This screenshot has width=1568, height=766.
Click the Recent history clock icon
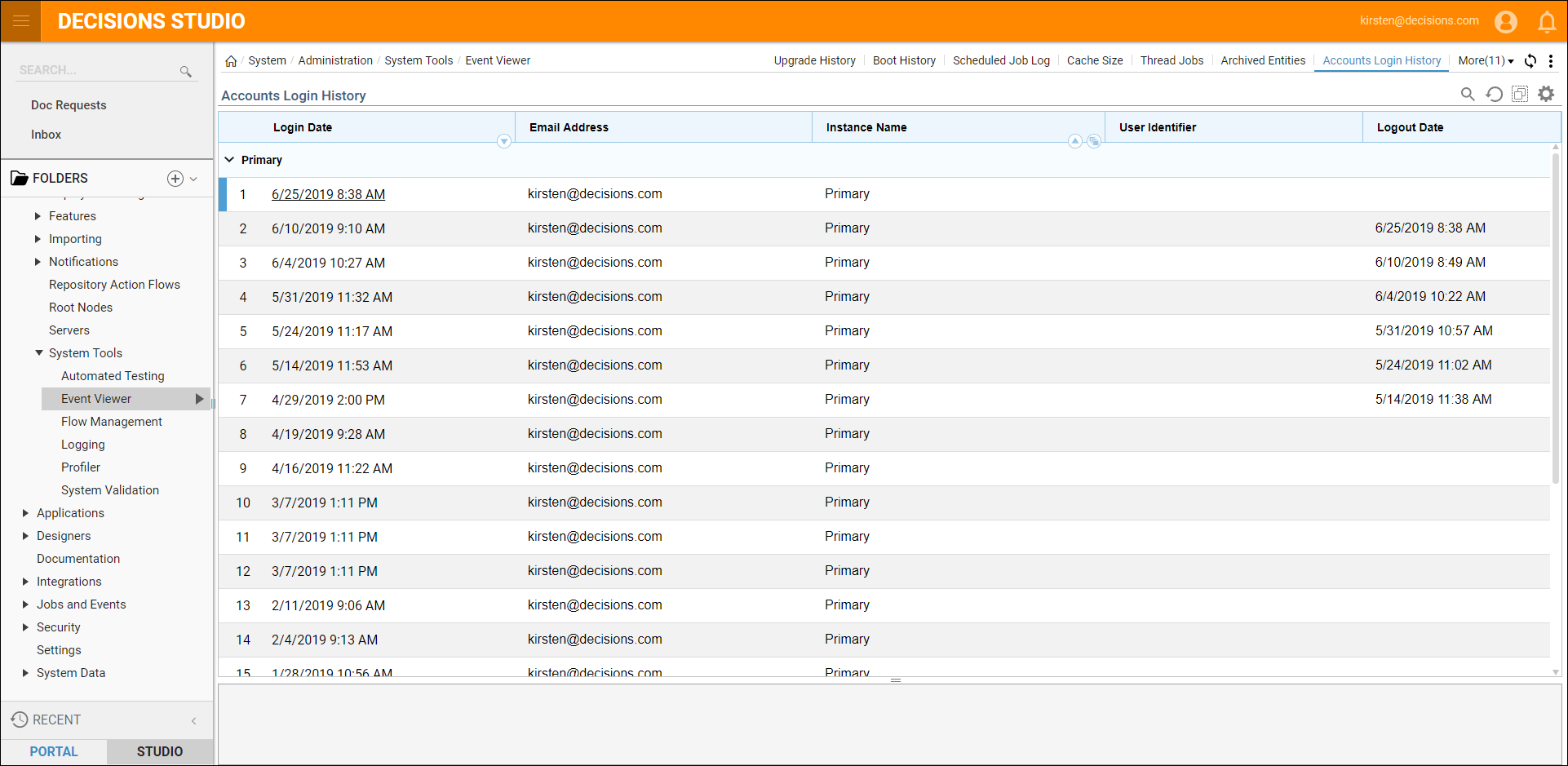coord(20,720)
